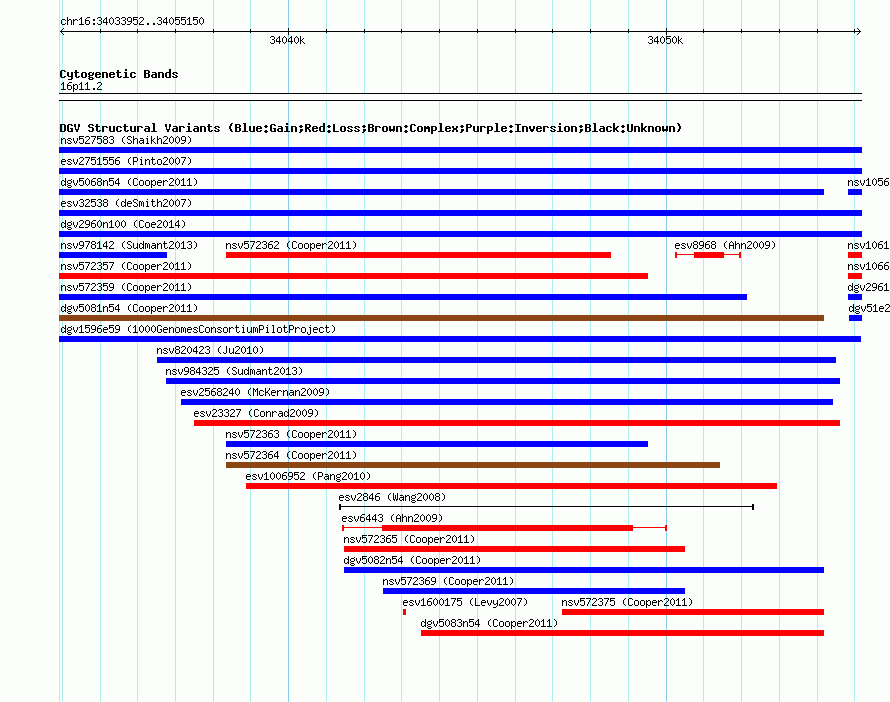Click the esv32538 (deSmith2007) label
This screenshot has height=702, width=890.
coord(126,203)
